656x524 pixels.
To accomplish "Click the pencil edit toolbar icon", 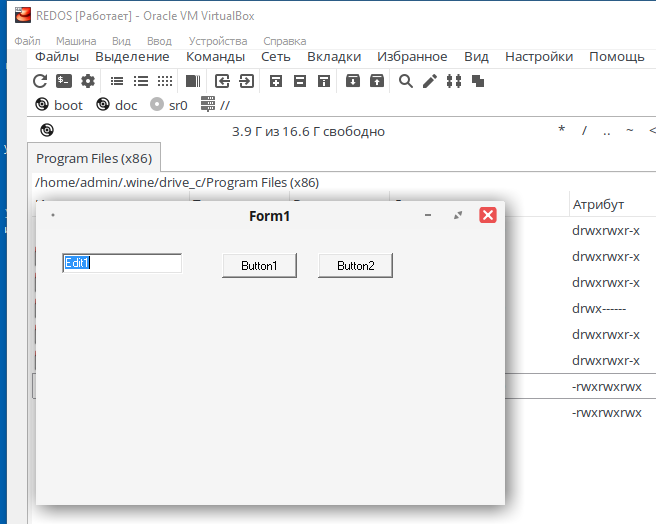I will pyautogui.click(x=429, y=81).
